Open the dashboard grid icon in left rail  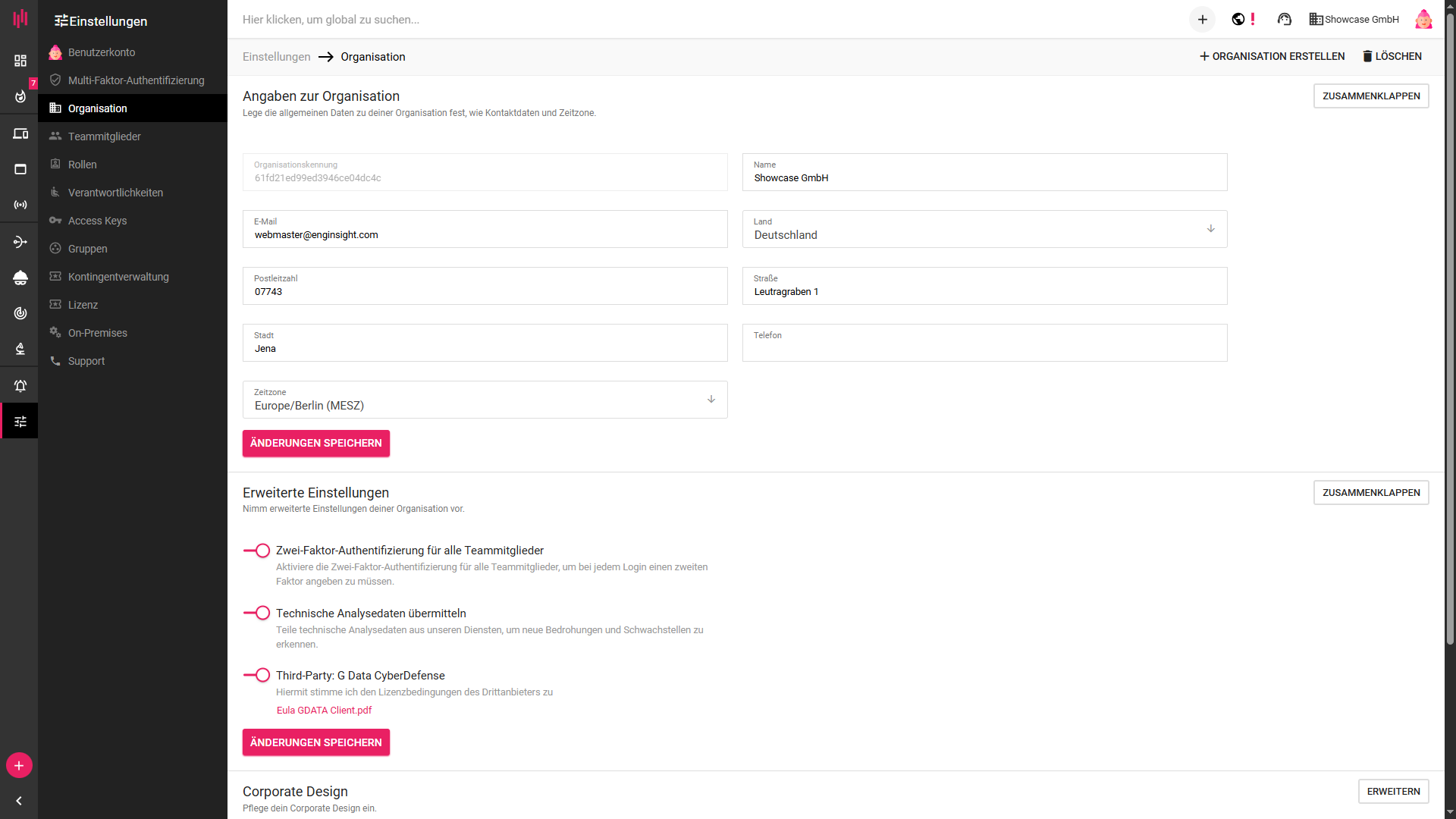[x=20, y=61]
